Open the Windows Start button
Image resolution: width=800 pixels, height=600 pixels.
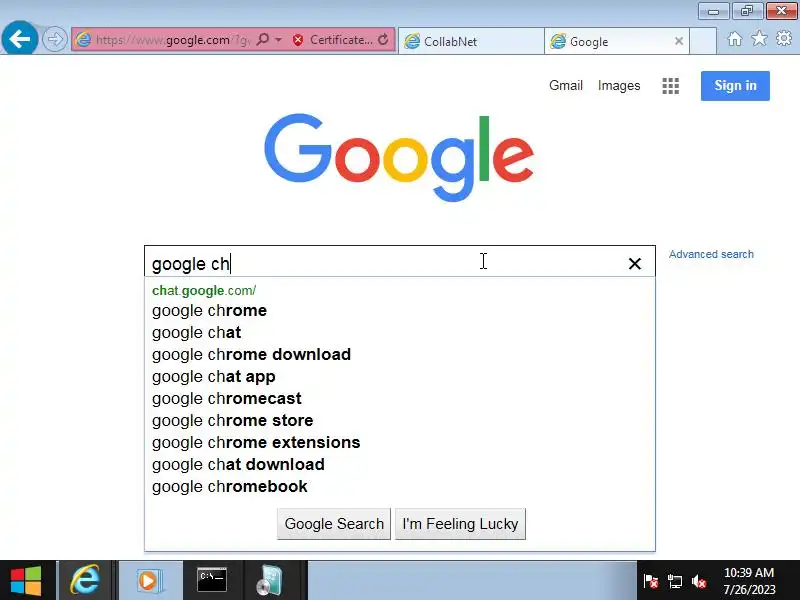tap(26, 580)
